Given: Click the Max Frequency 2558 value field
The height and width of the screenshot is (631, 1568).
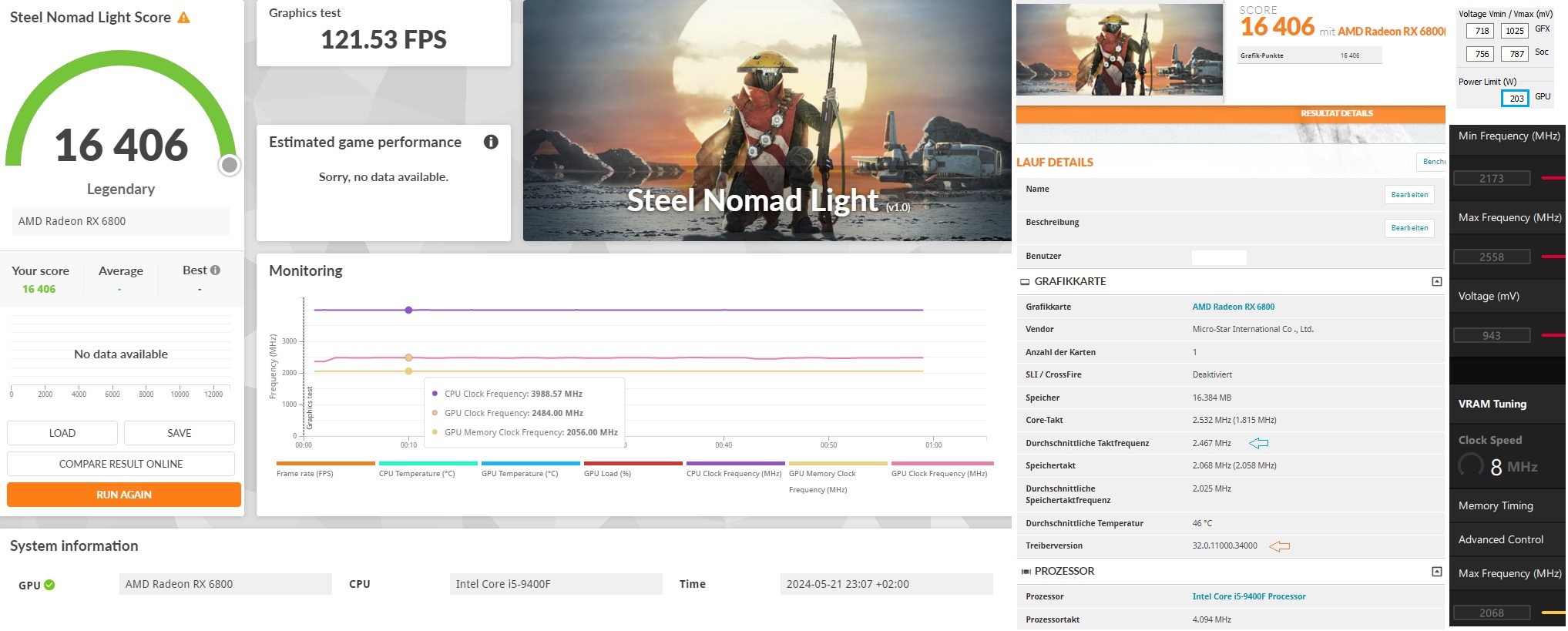Looking at the screenshot, I should point(1492,257).
